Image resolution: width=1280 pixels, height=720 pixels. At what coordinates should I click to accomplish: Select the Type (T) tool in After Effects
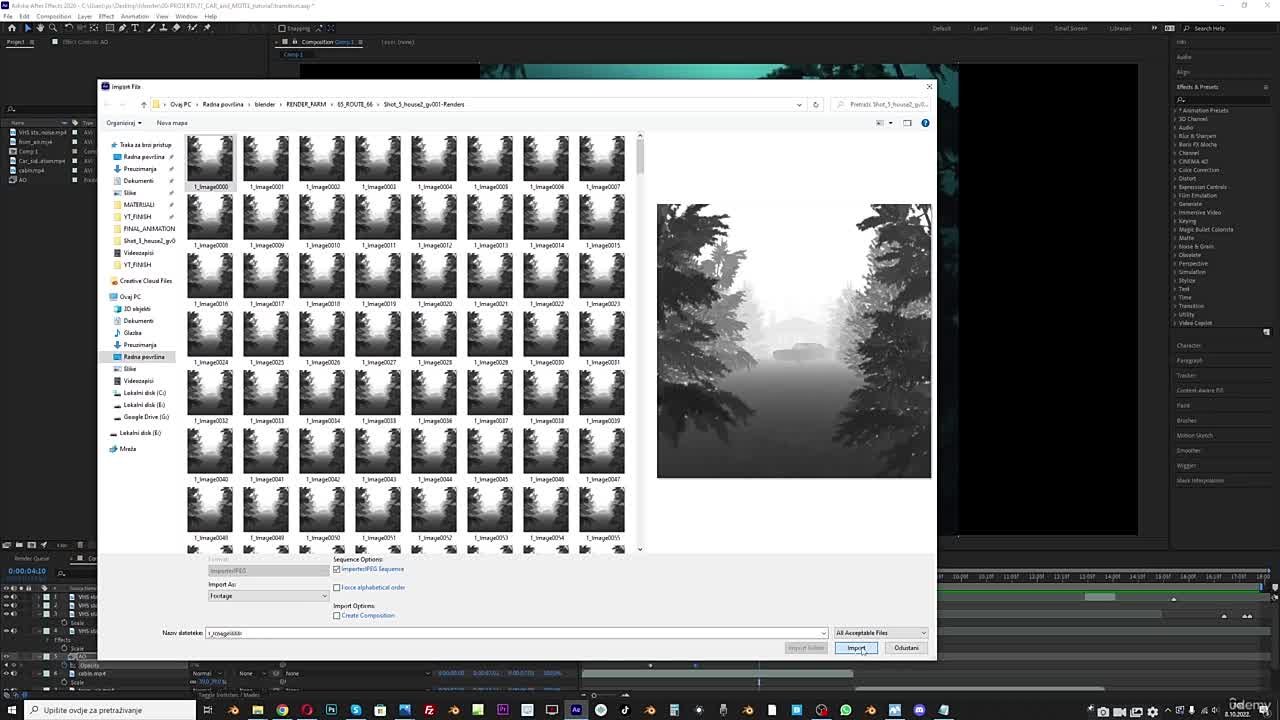(135, 28)
